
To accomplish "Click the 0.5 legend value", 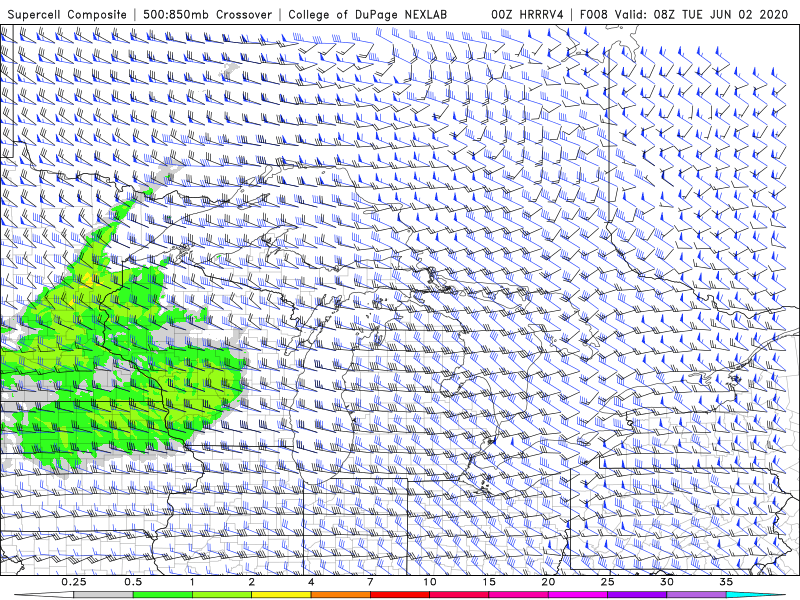I will (133, 582).
